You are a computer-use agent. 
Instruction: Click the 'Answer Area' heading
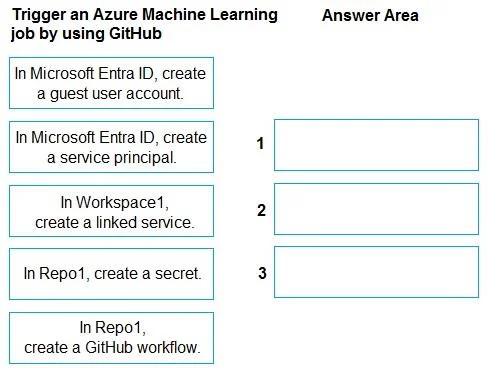370,16
